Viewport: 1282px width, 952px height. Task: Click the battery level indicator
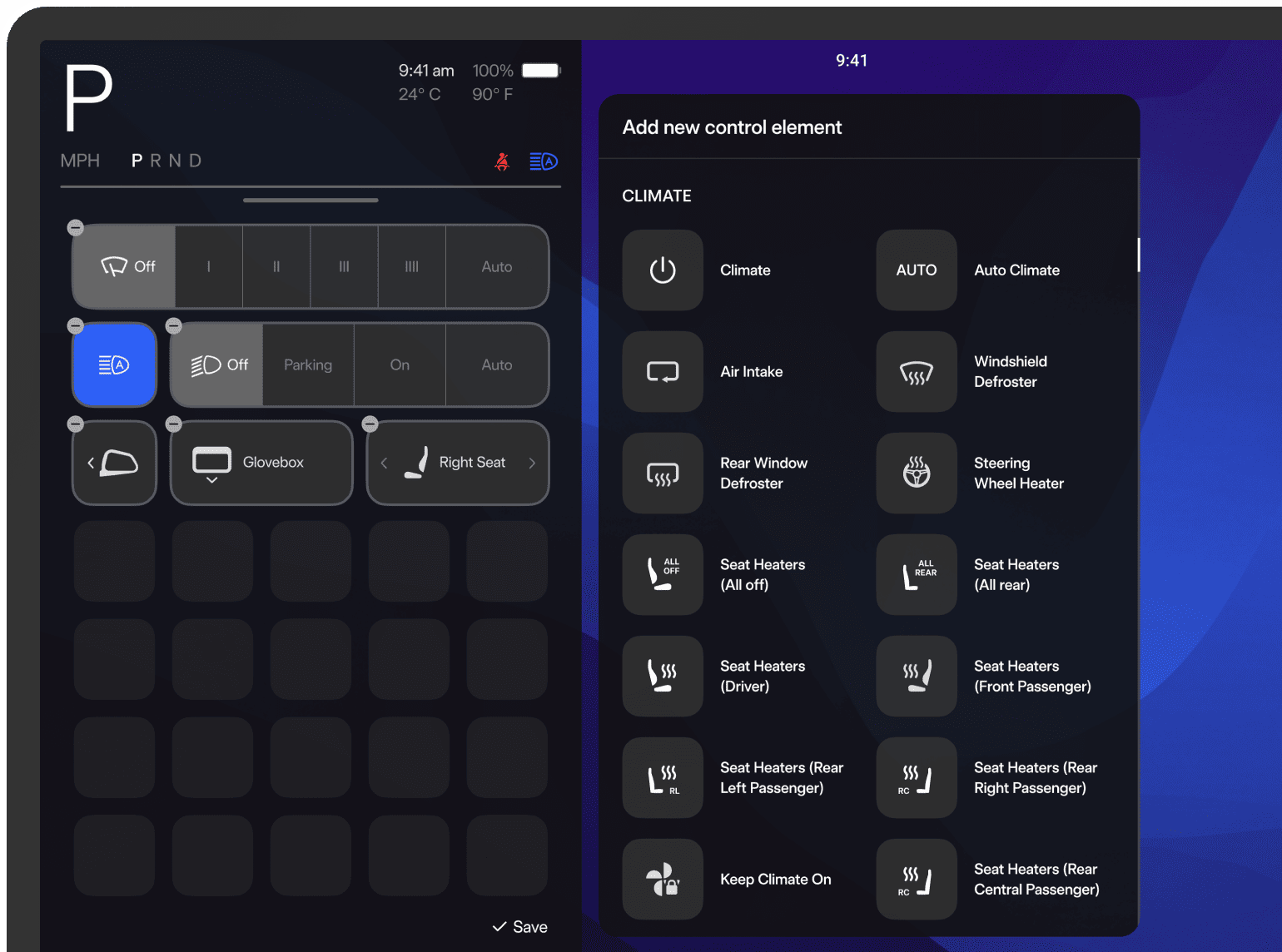(541, 71)
